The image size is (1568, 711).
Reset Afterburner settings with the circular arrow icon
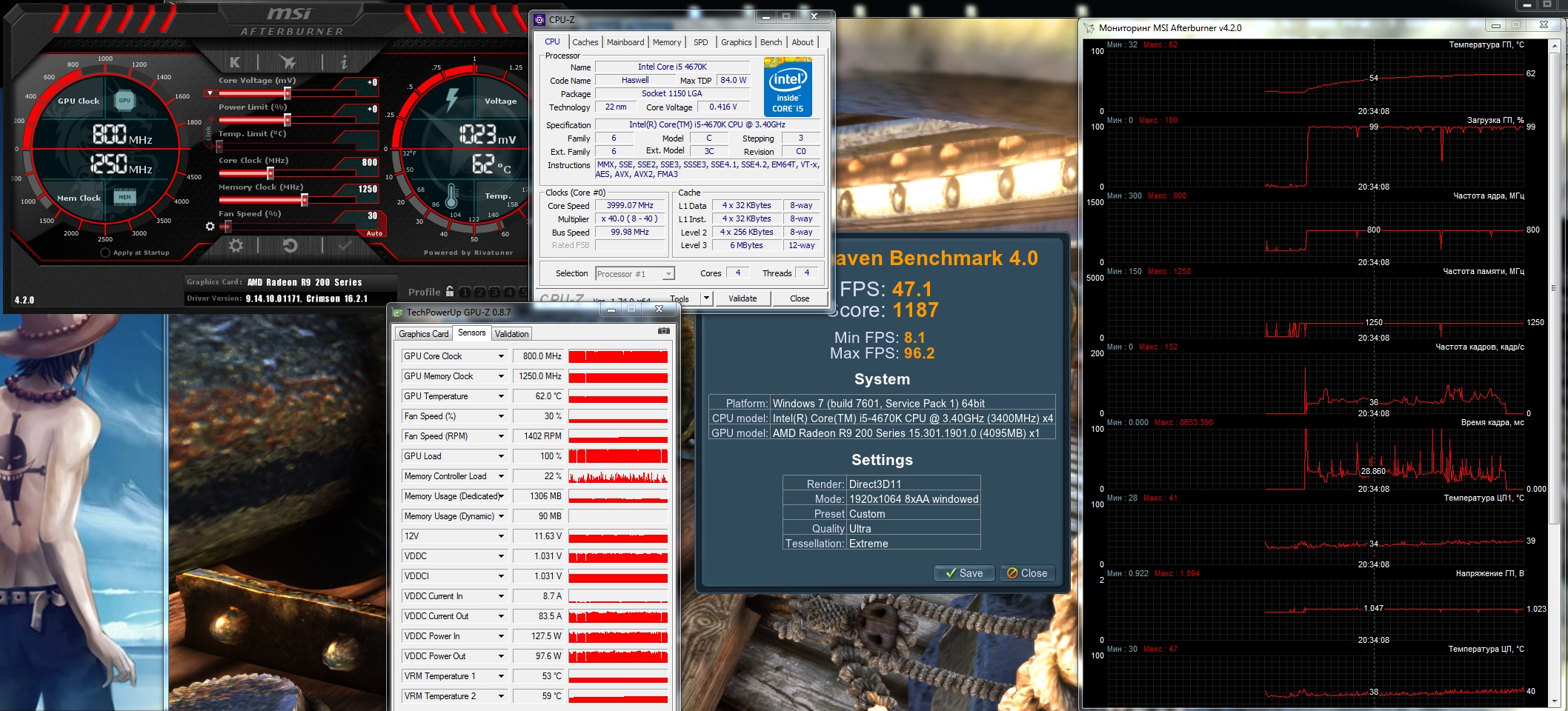pyautogui.click(x=290, y=245)
